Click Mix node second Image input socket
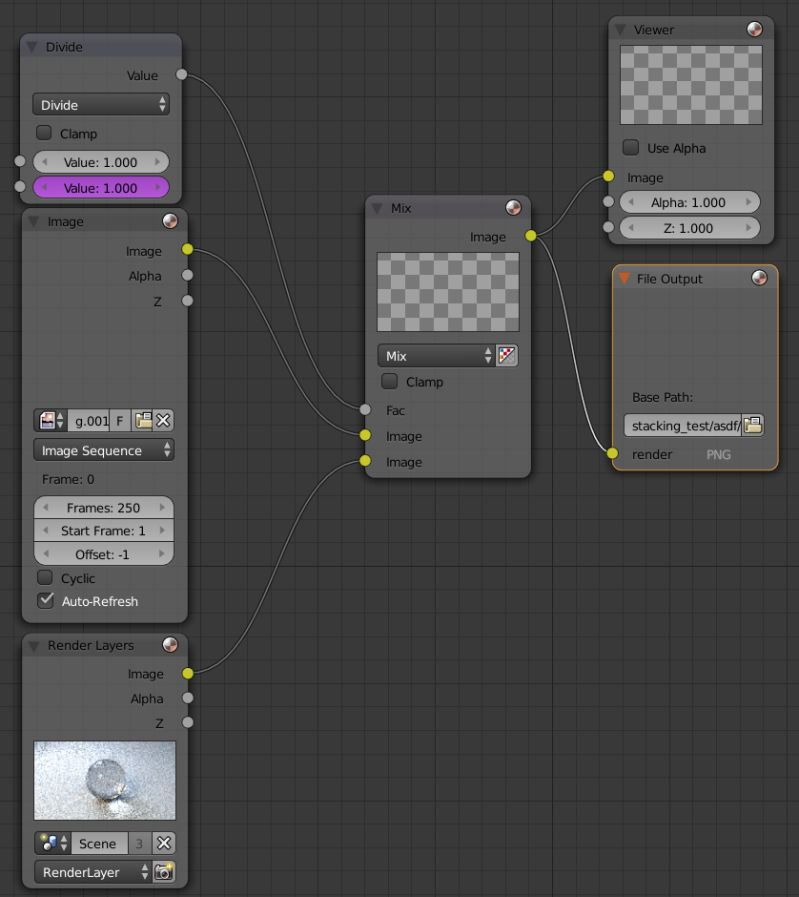 [x=365, y=461]
